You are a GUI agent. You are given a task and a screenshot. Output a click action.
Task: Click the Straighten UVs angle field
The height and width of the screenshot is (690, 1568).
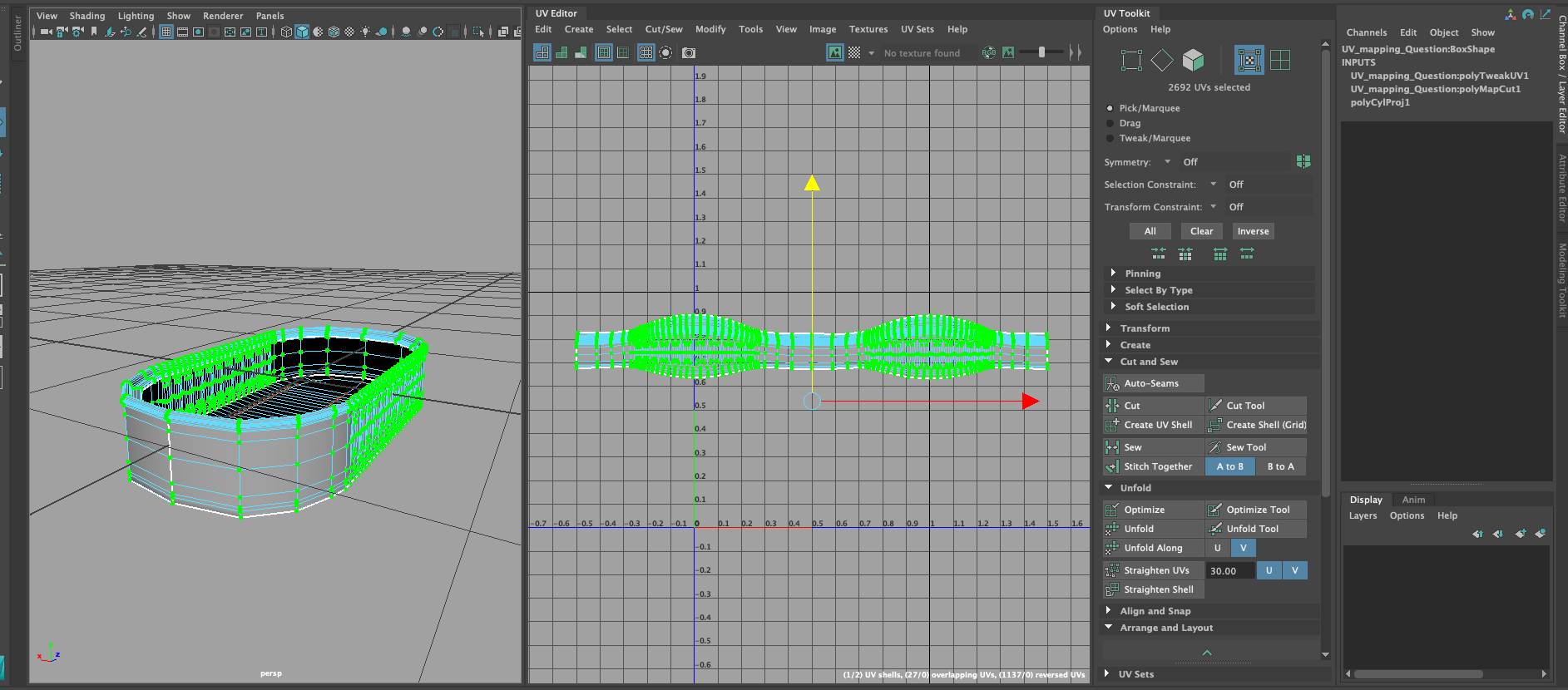click(x=1229, y=571)
